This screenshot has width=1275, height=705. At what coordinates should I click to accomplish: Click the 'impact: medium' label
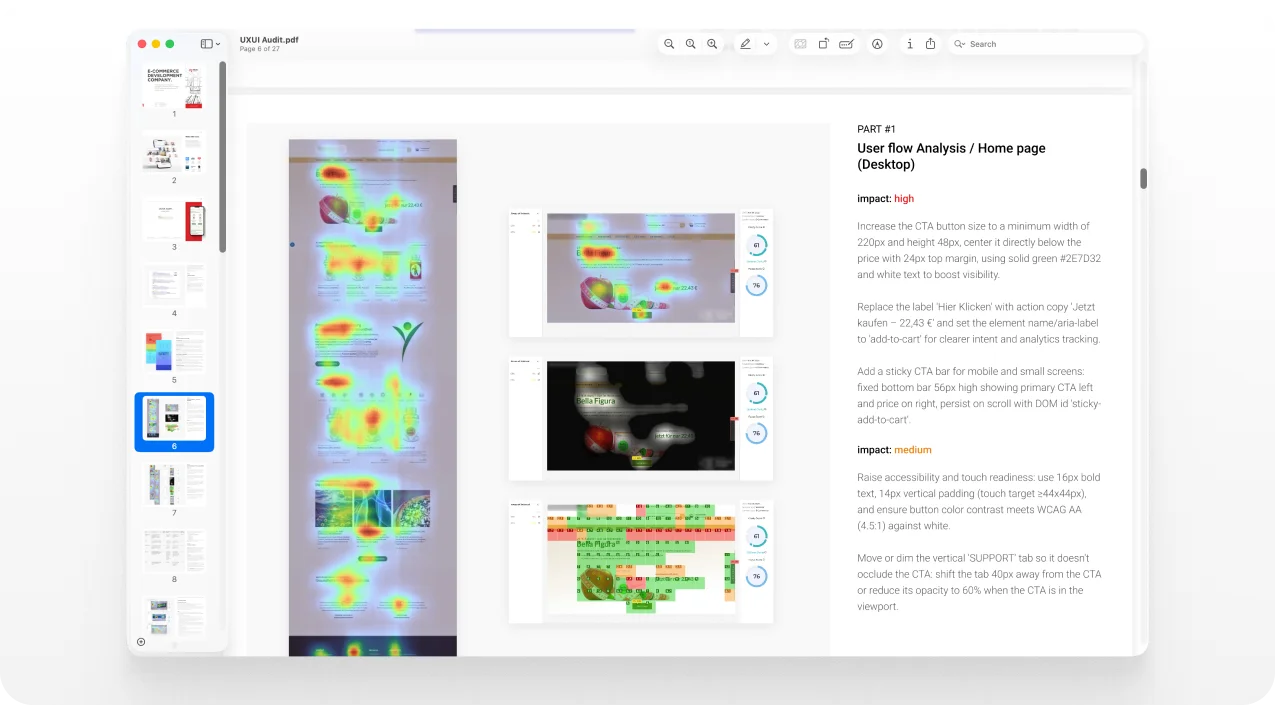coord(894,450)
